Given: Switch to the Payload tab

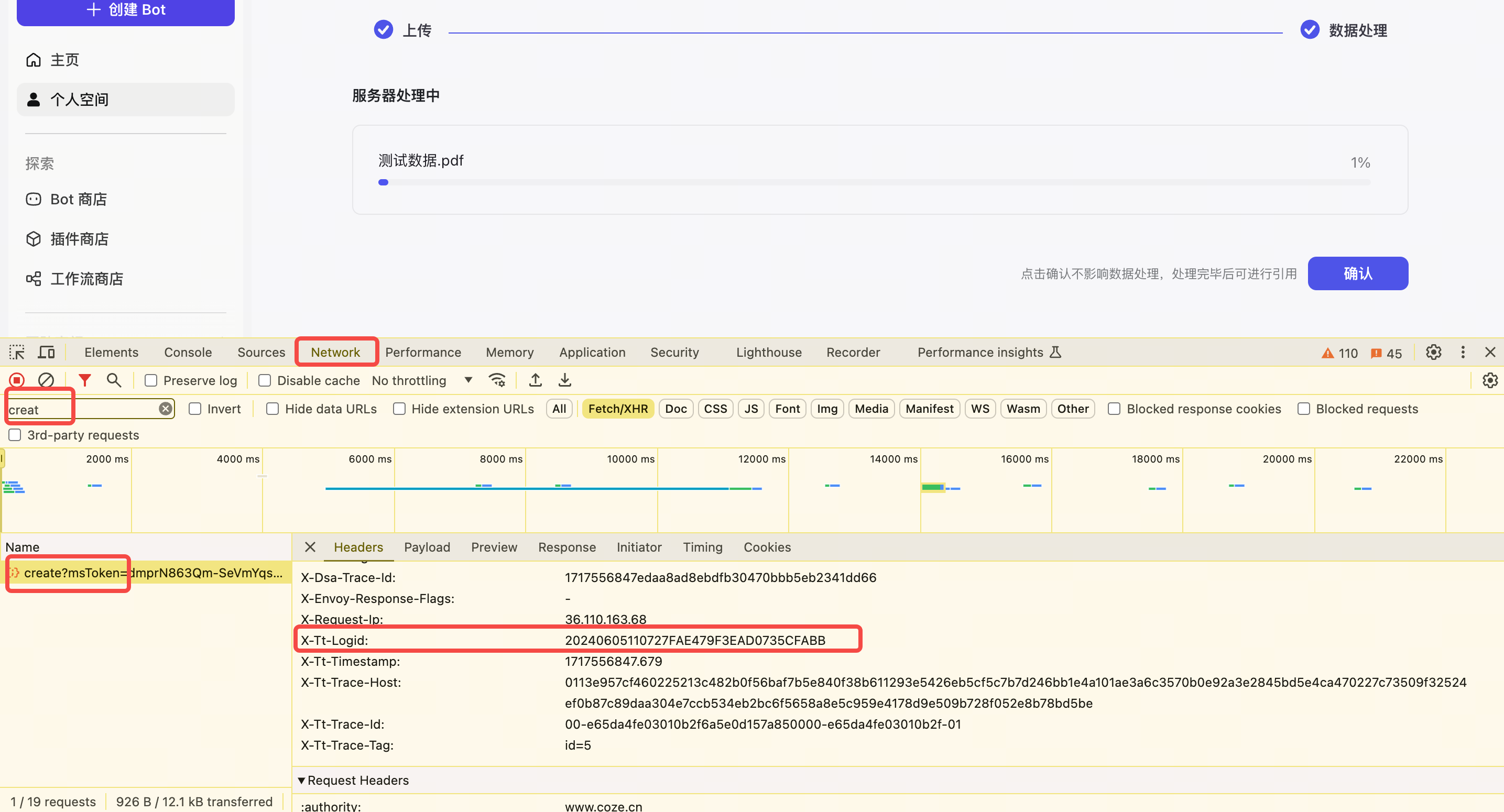Looking at the screenshot, I should (x=427, y=547).
